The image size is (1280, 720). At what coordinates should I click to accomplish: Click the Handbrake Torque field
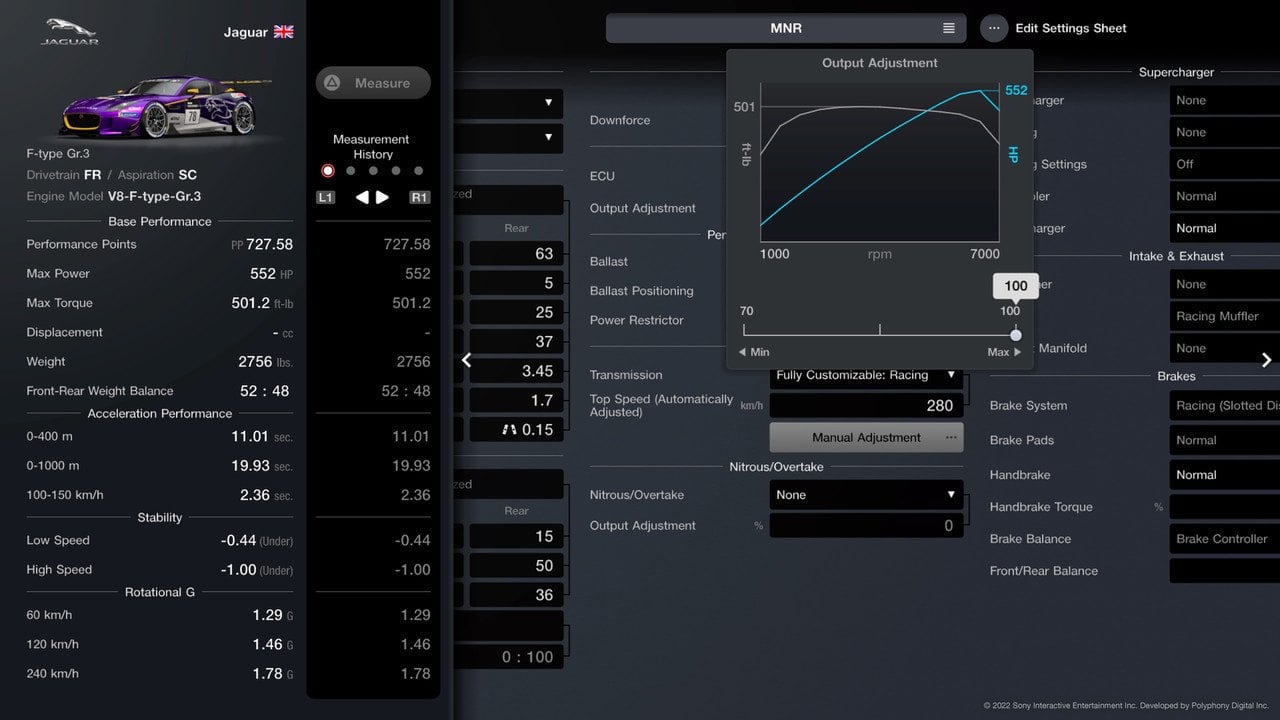(x=1225, y=507)
